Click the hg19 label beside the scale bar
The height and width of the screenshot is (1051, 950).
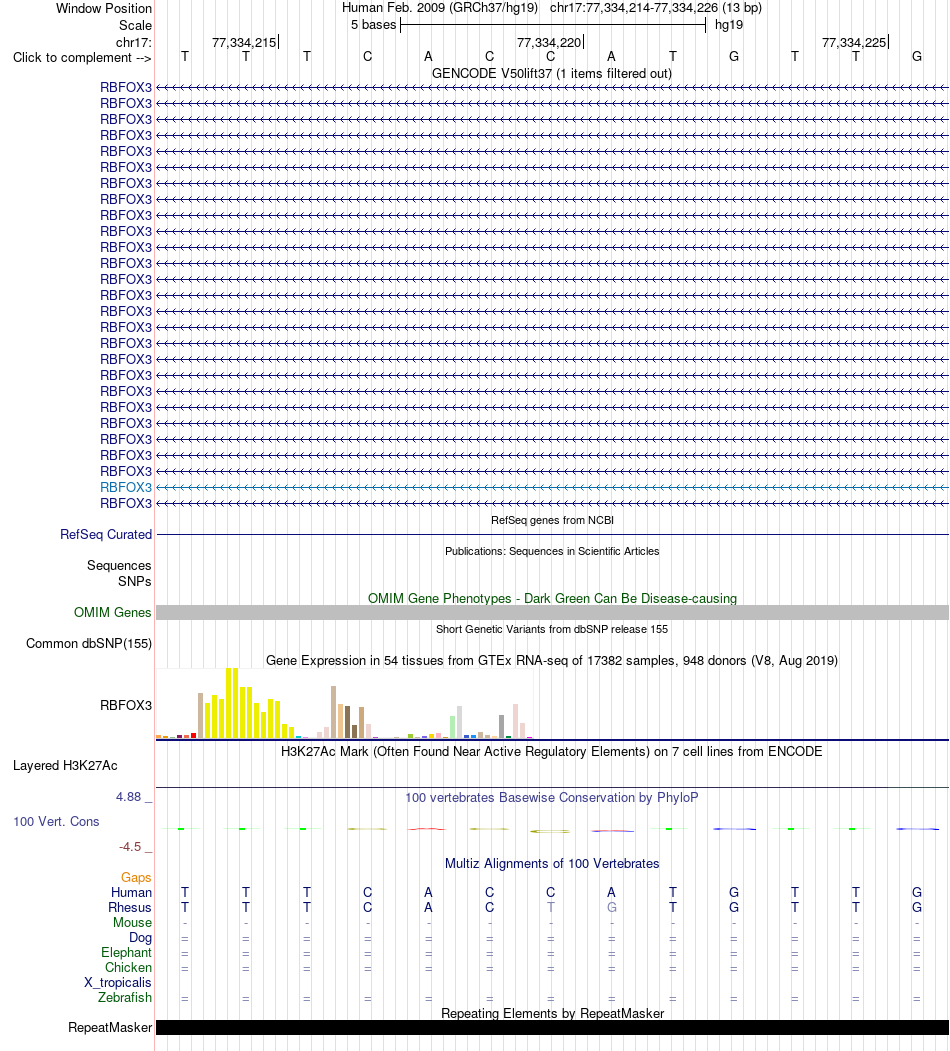coord(729,25)
